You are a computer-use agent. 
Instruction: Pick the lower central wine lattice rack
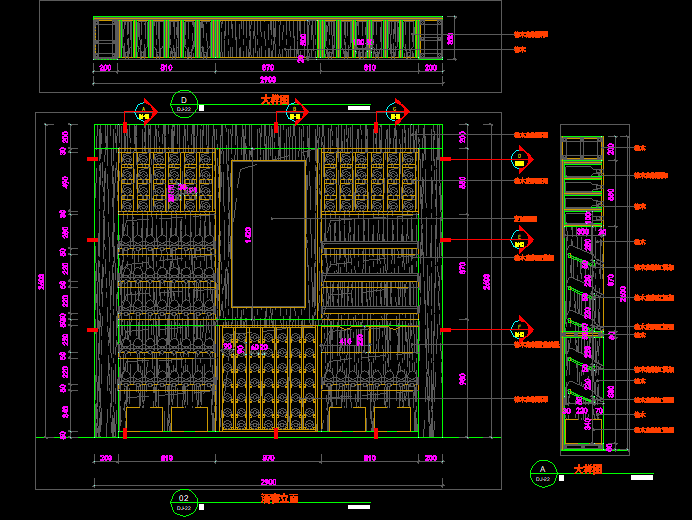[268, 379]
